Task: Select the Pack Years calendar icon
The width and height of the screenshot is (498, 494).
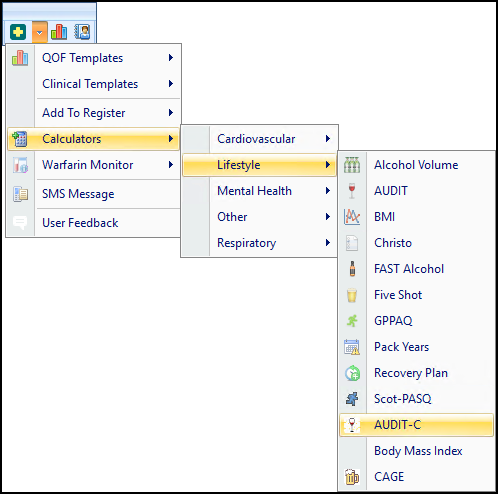Action: tap(352, 347)
